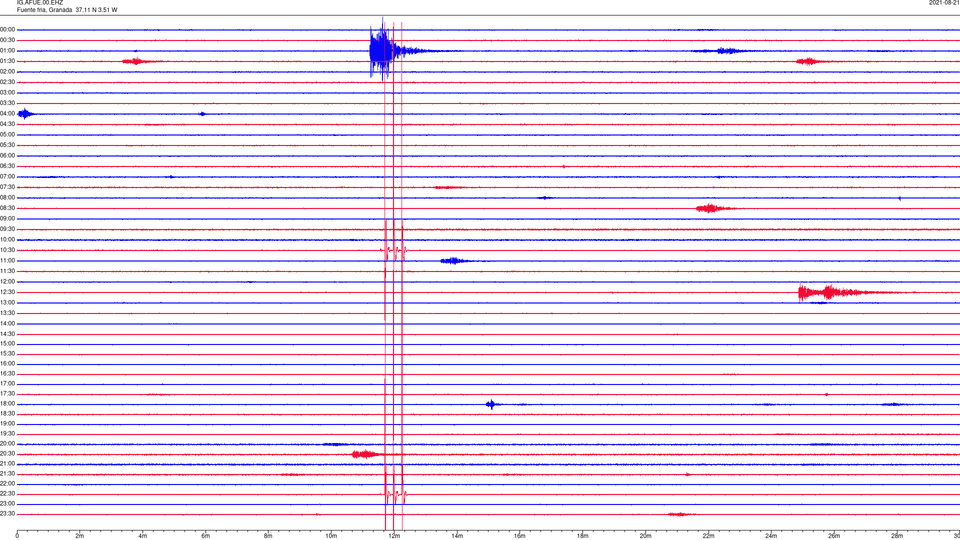Click the 28m tick on the minute axis

[x=897, y=536]
